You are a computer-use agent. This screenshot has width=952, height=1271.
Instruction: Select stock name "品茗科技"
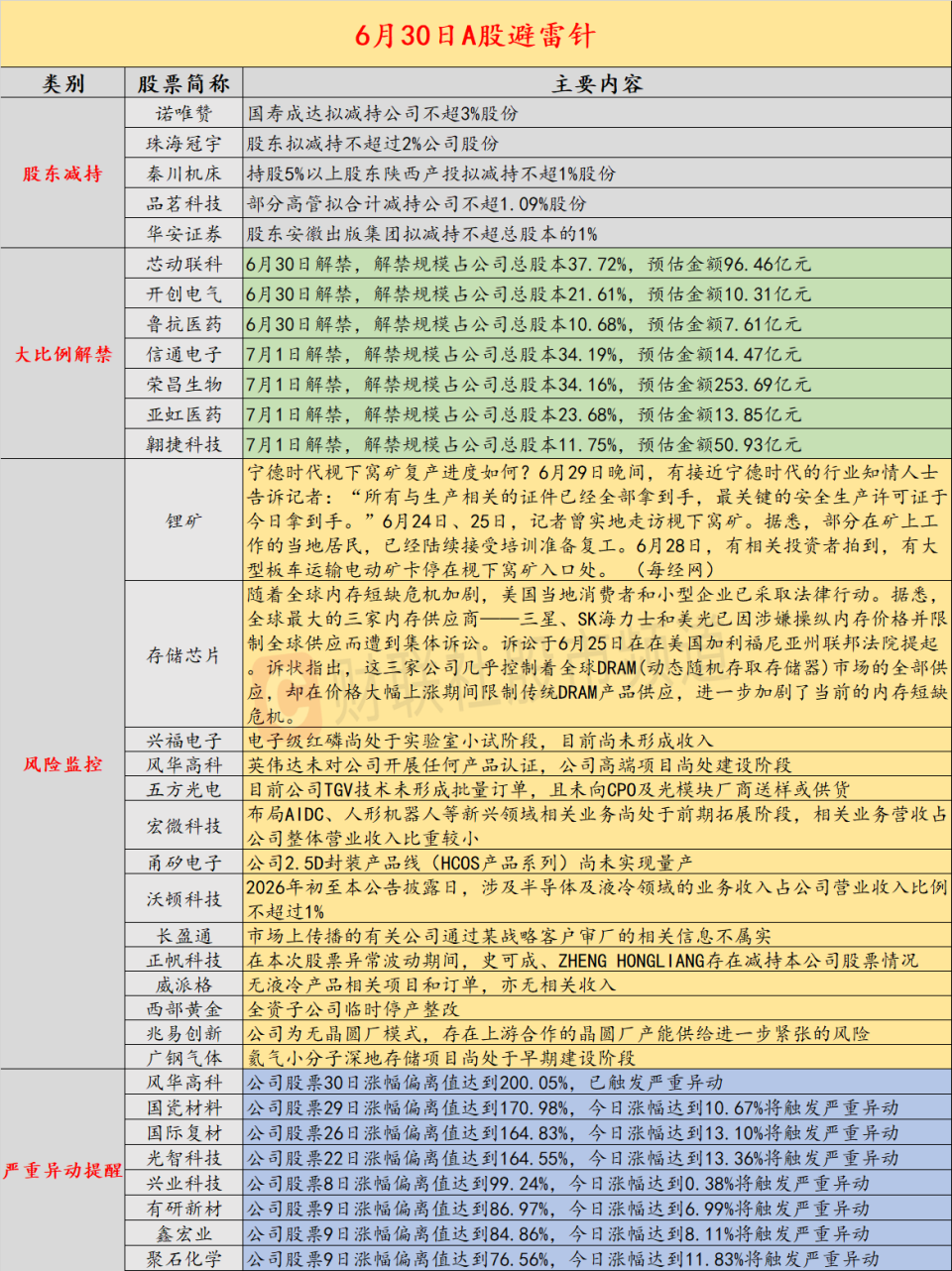tap(184, 203)
